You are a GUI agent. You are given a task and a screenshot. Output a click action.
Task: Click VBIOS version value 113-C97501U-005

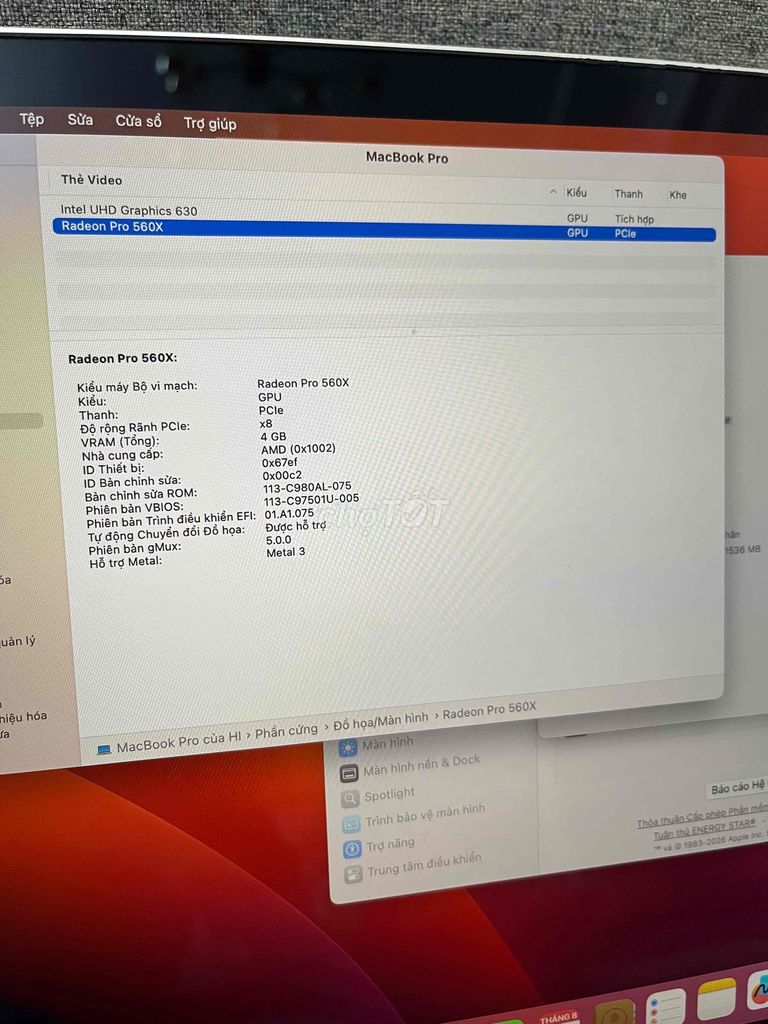coord(312,500)
